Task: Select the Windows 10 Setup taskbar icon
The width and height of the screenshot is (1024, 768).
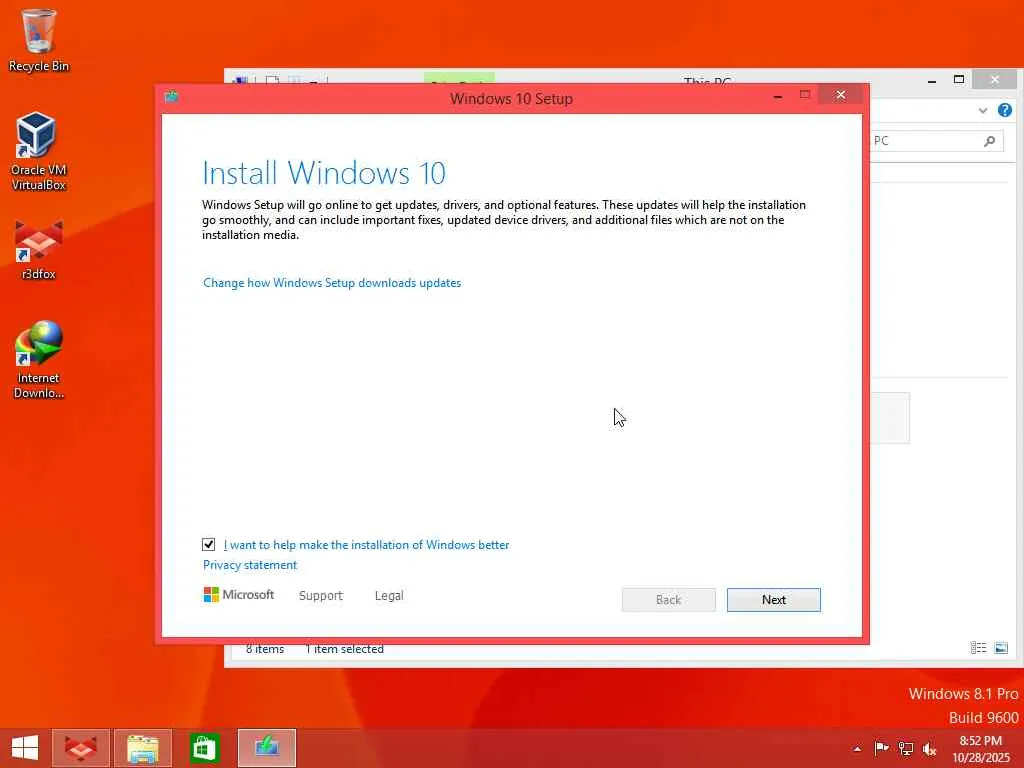Action: tap(267, 748)
